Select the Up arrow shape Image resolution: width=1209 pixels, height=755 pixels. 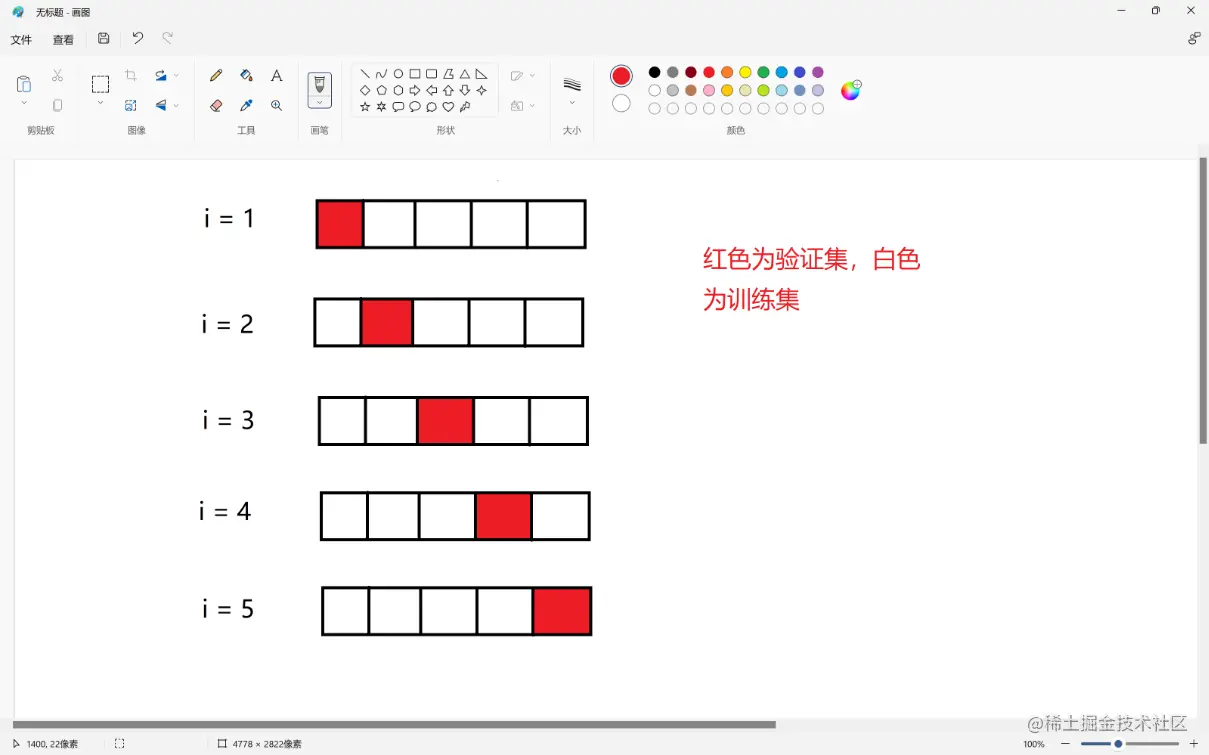[448, 90]
